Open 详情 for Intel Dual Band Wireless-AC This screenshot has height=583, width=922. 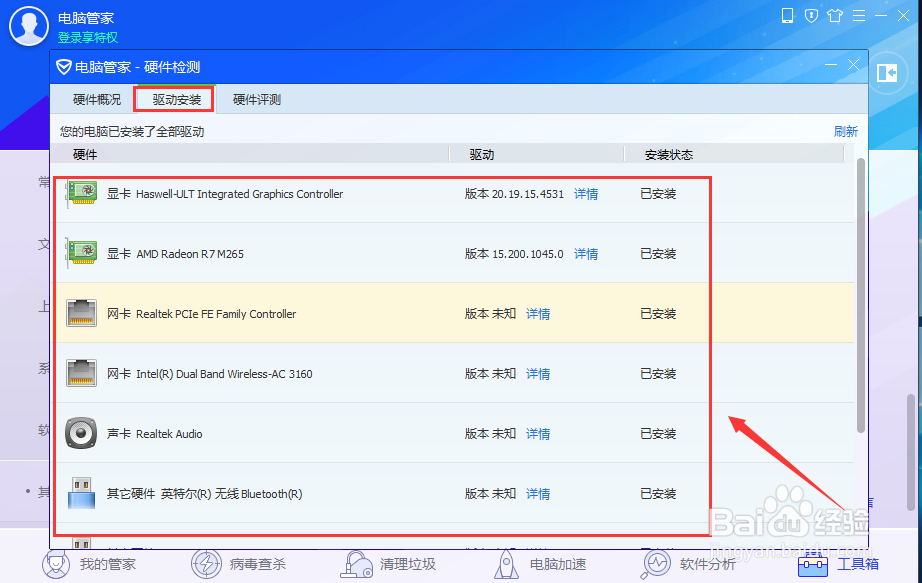(538, 374)
